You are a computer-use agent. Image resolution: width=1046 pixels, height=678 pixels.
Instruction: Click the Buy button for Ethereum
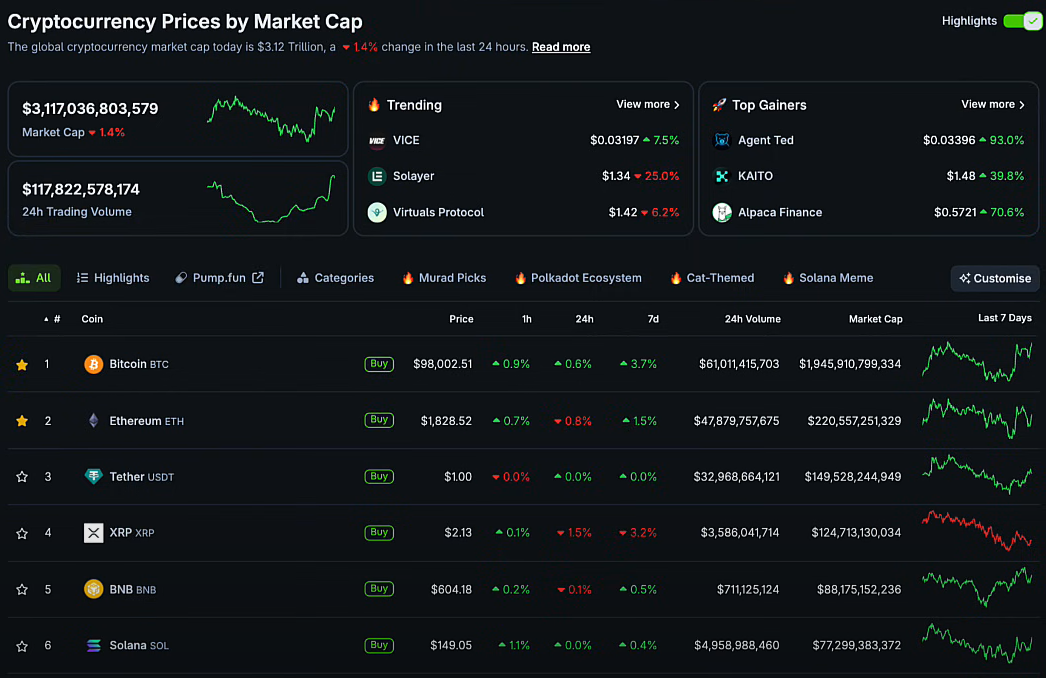[x=379, y=420]
